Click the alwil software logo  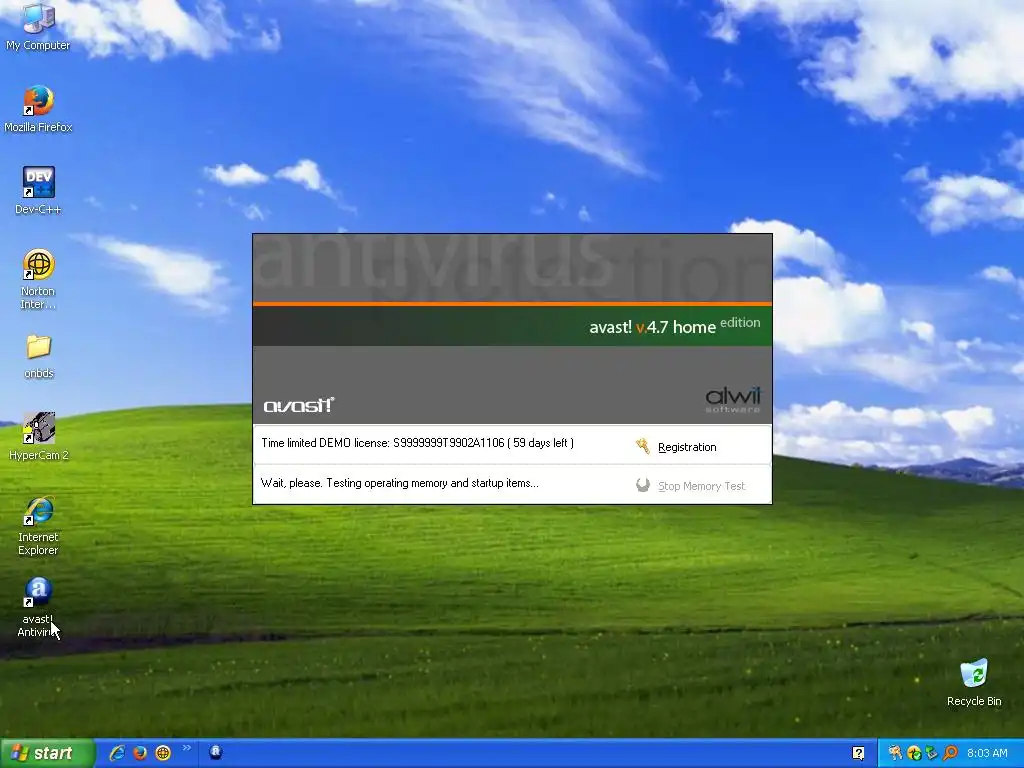click(x=733, y=400)
